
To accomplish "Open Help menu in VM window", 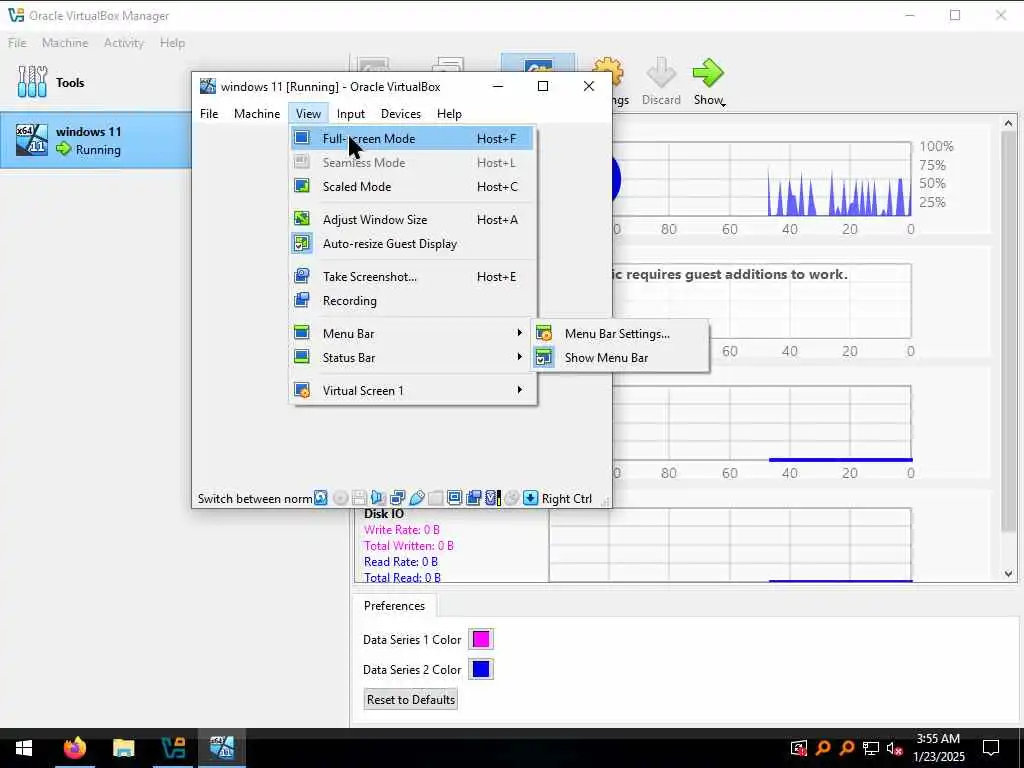I will pos(449,114).
